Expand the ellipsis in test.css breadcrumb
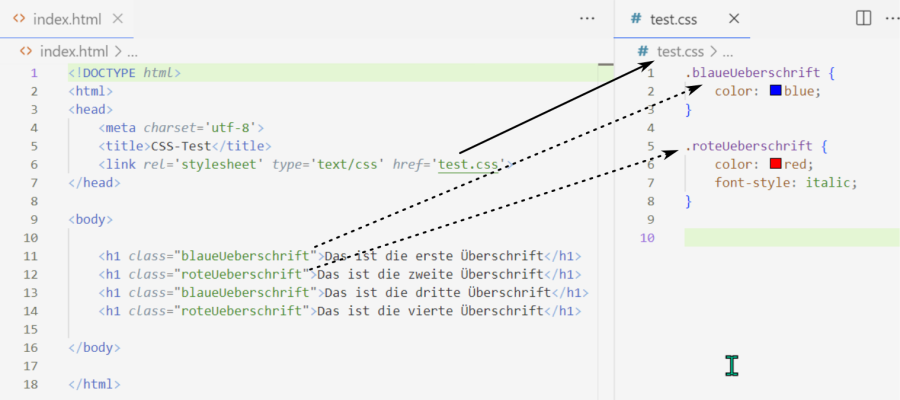Viewport: 900px width, 400px height. click(x=728, y=51)
